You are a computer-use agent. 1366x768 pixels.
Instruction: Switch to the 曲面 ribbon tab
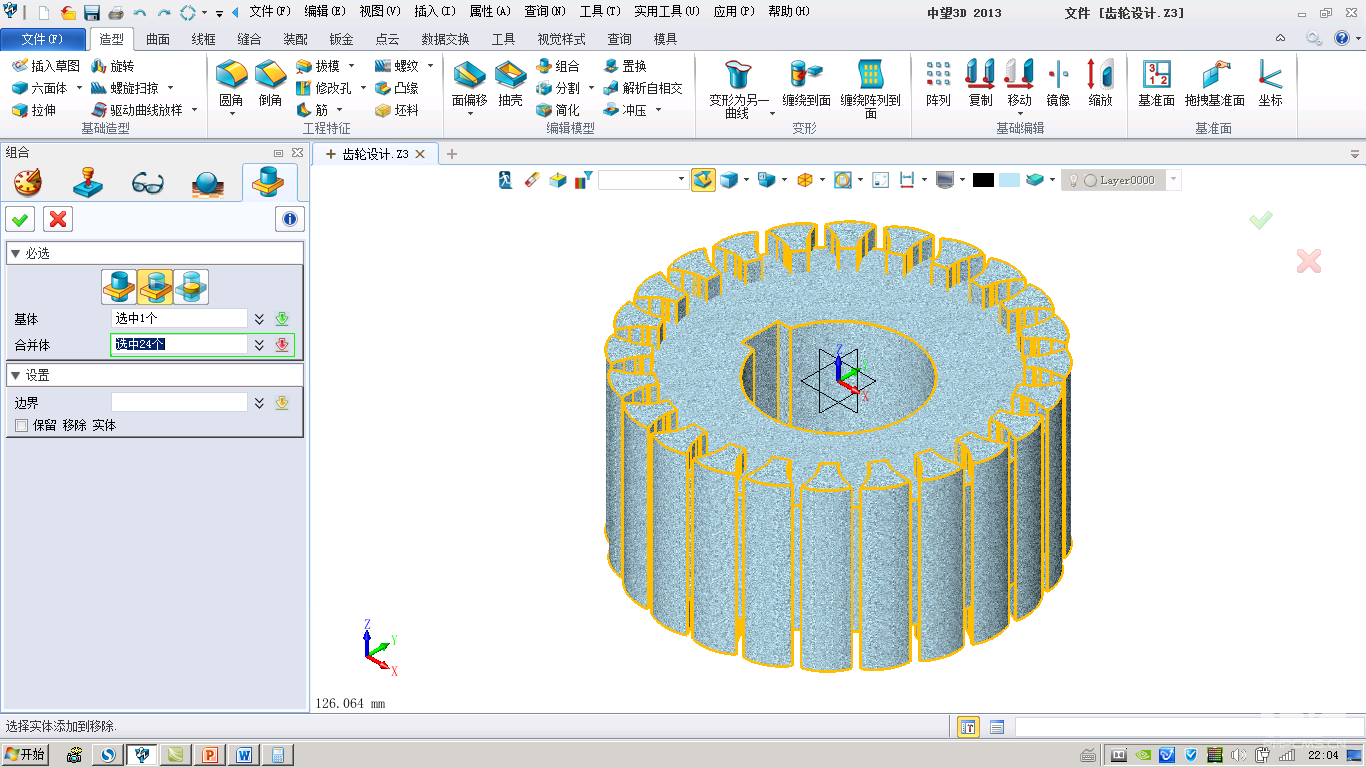pos(158,39)
